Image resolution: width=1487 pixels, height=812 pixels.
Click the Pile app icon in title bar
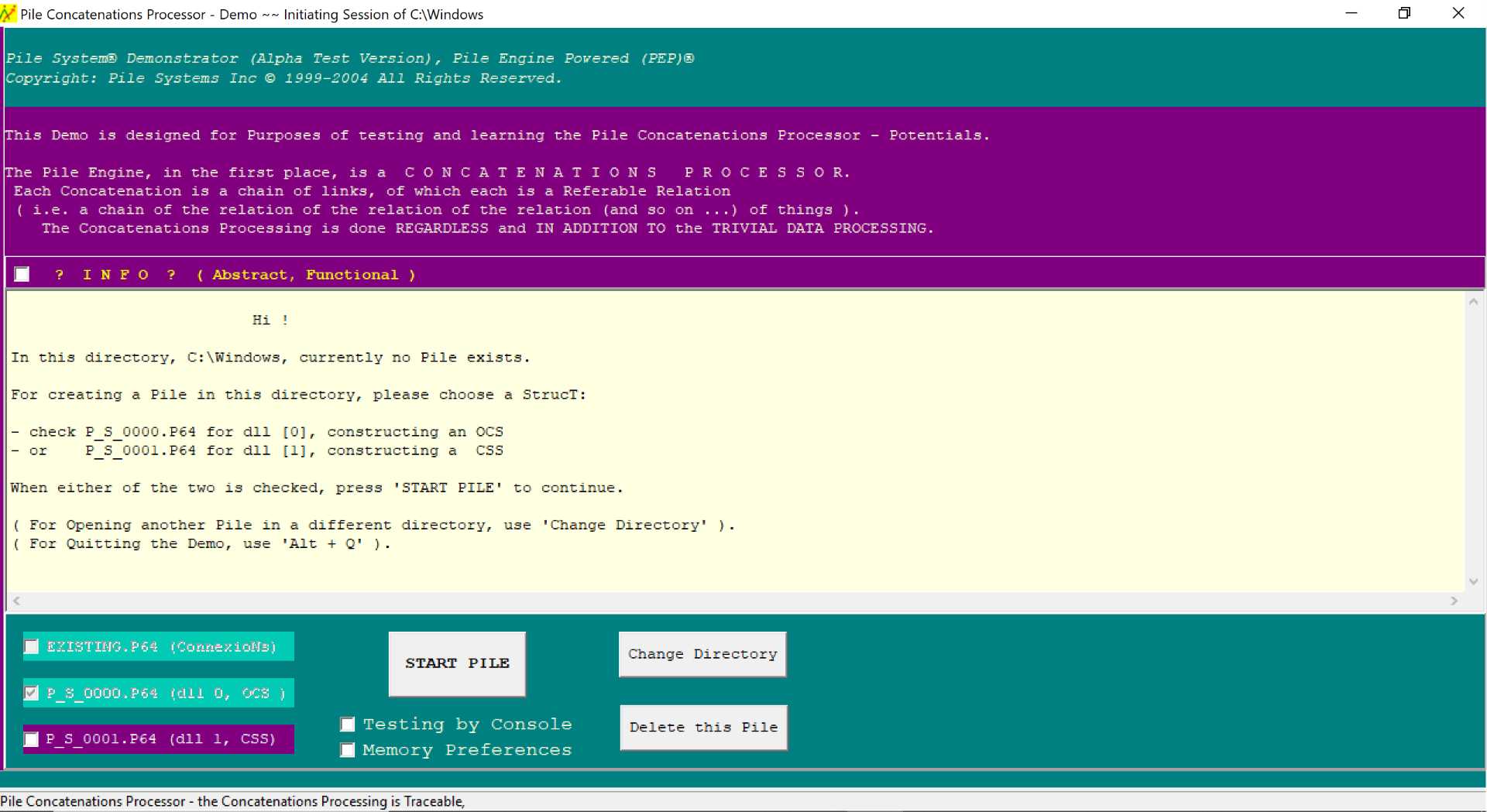click(9, 14)
